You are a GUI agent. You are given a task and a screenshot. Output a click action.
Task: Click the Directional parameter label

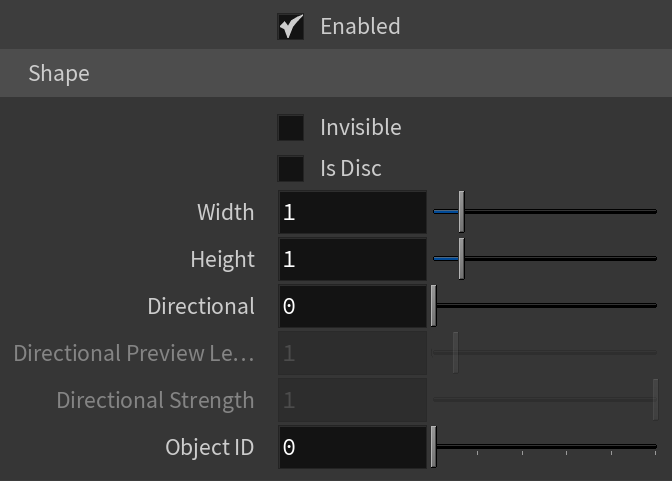[x=201, y=306]
